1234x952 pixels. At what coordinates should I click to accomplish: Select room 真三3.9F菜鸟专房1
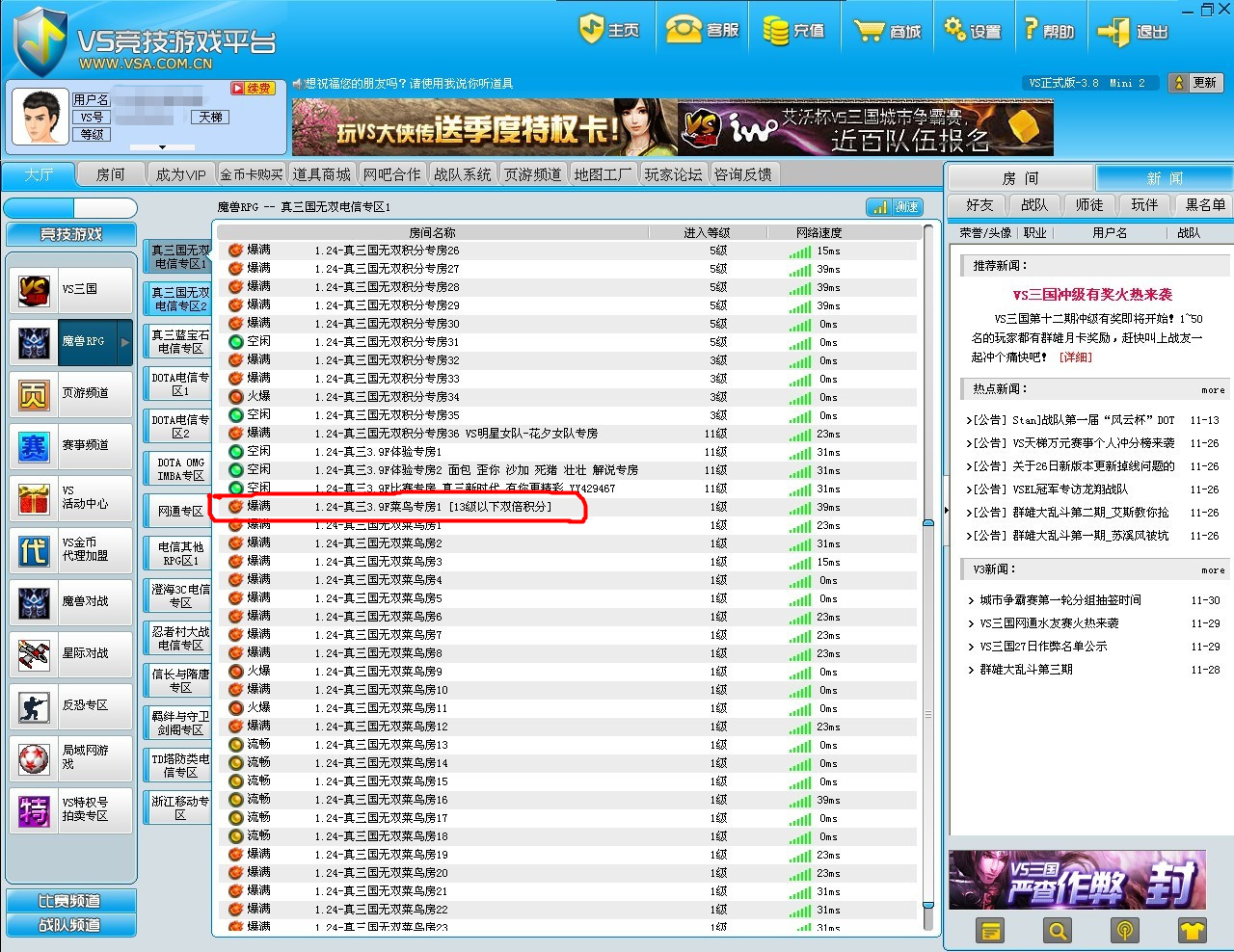[567, 507]
